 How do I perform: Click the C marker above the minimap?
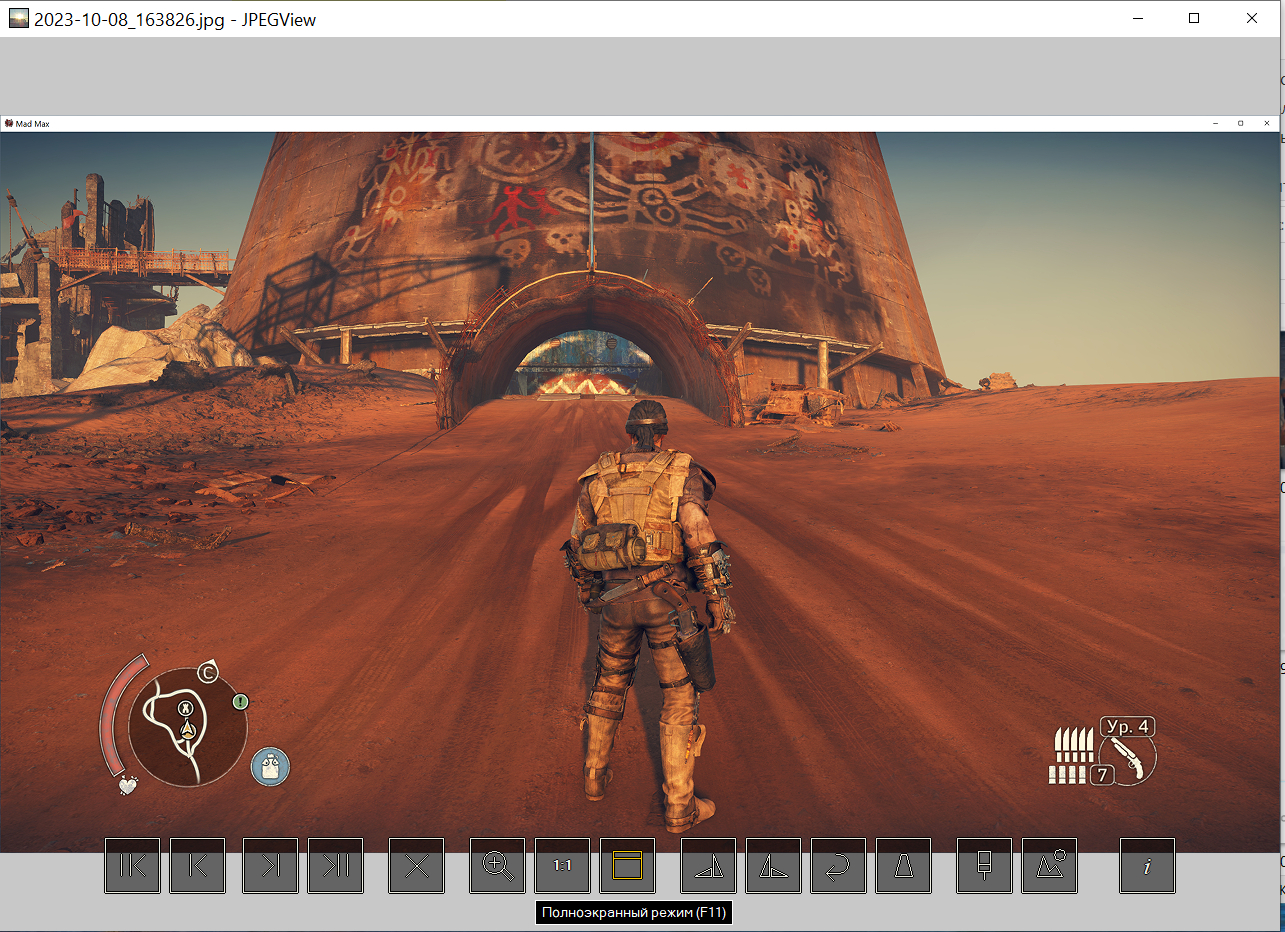208,673
